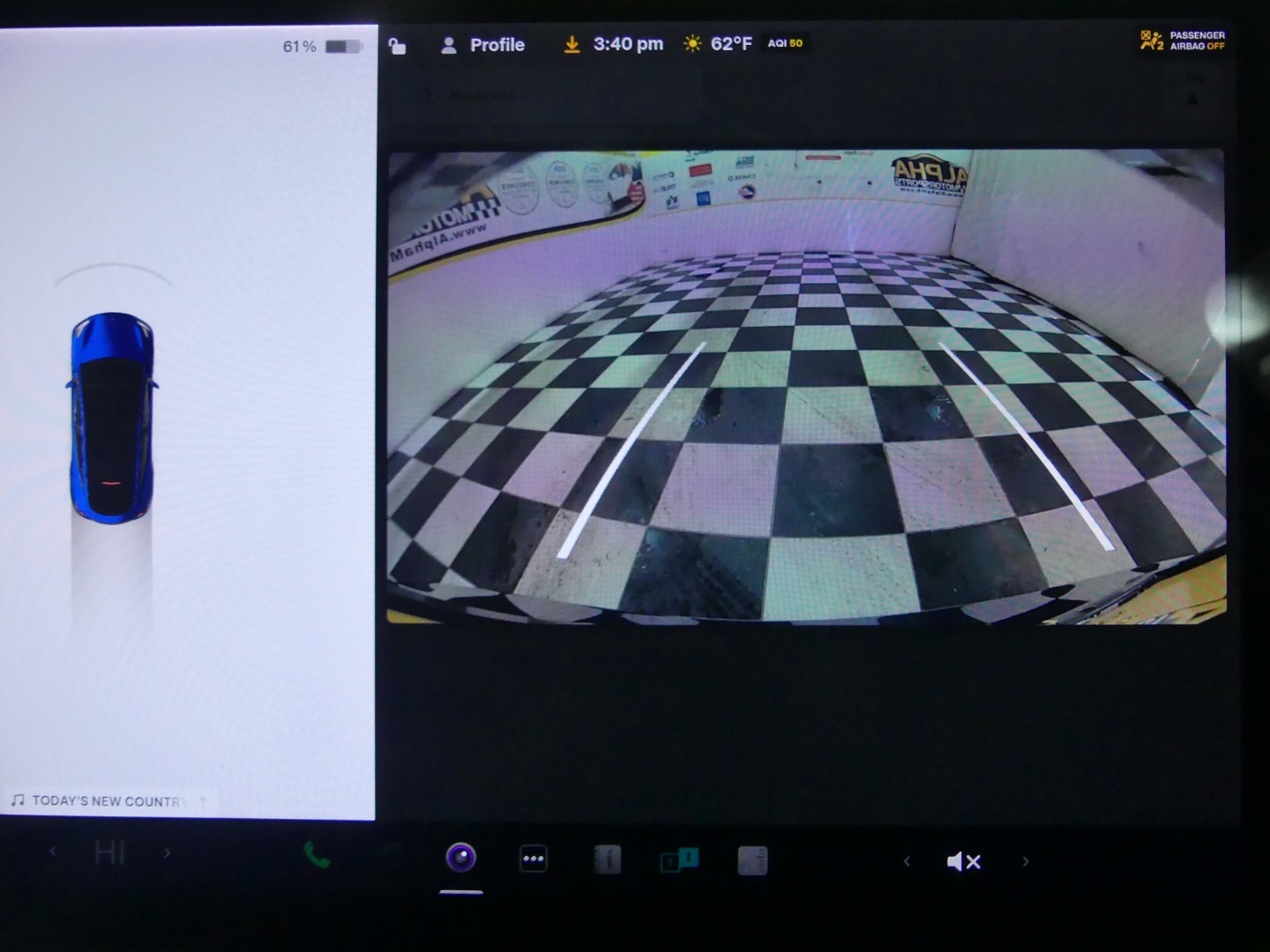Image resolution: width=1270 pixels, height=952 pixels.
Task: Open the driver Profile menu
Action: pyautogui.click(x=482, y=45)
